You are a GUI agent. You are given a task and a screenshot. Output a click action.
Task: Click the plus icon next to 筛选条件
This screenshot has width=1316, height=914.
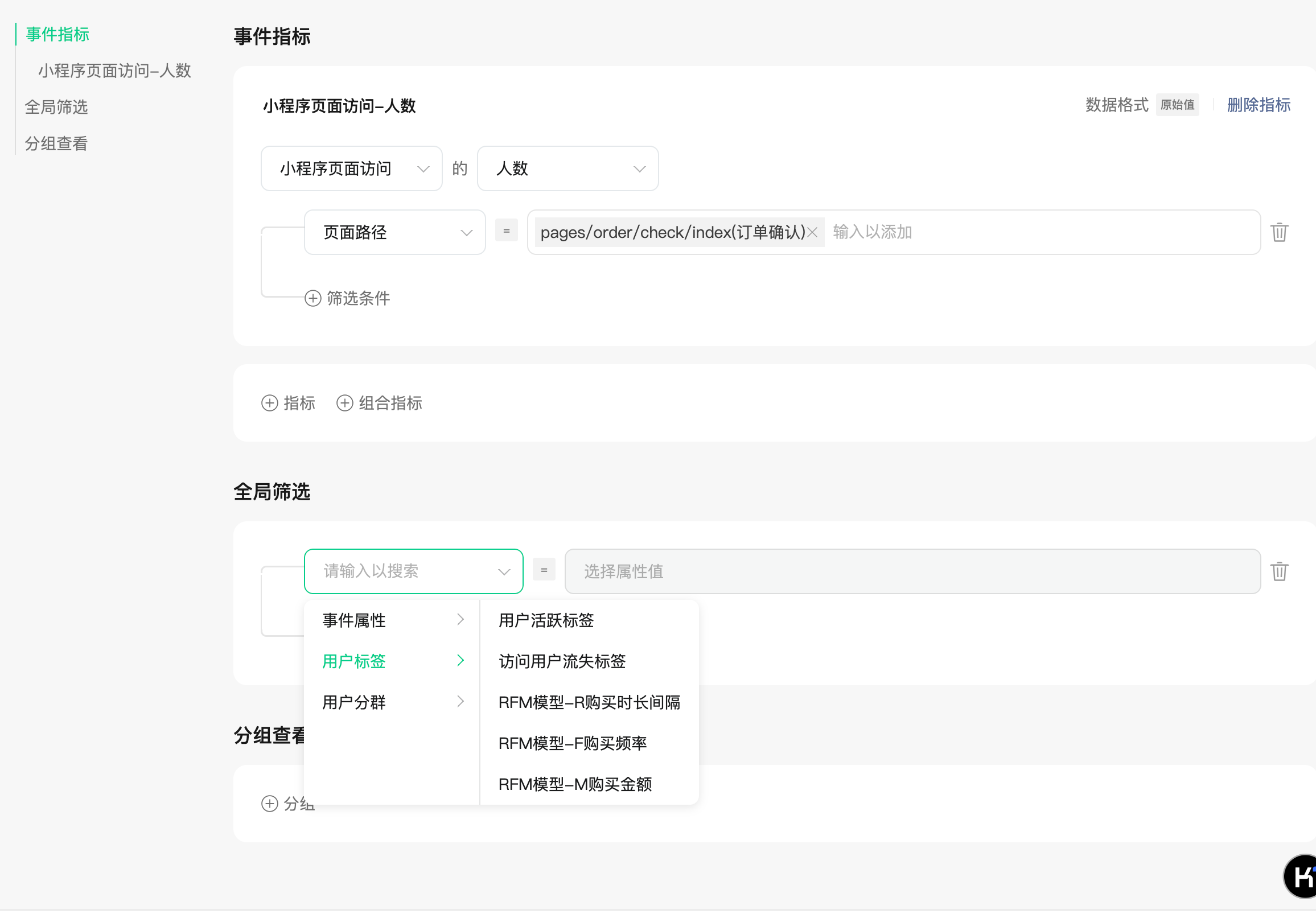pyautogui.click(x=312, y=298)
